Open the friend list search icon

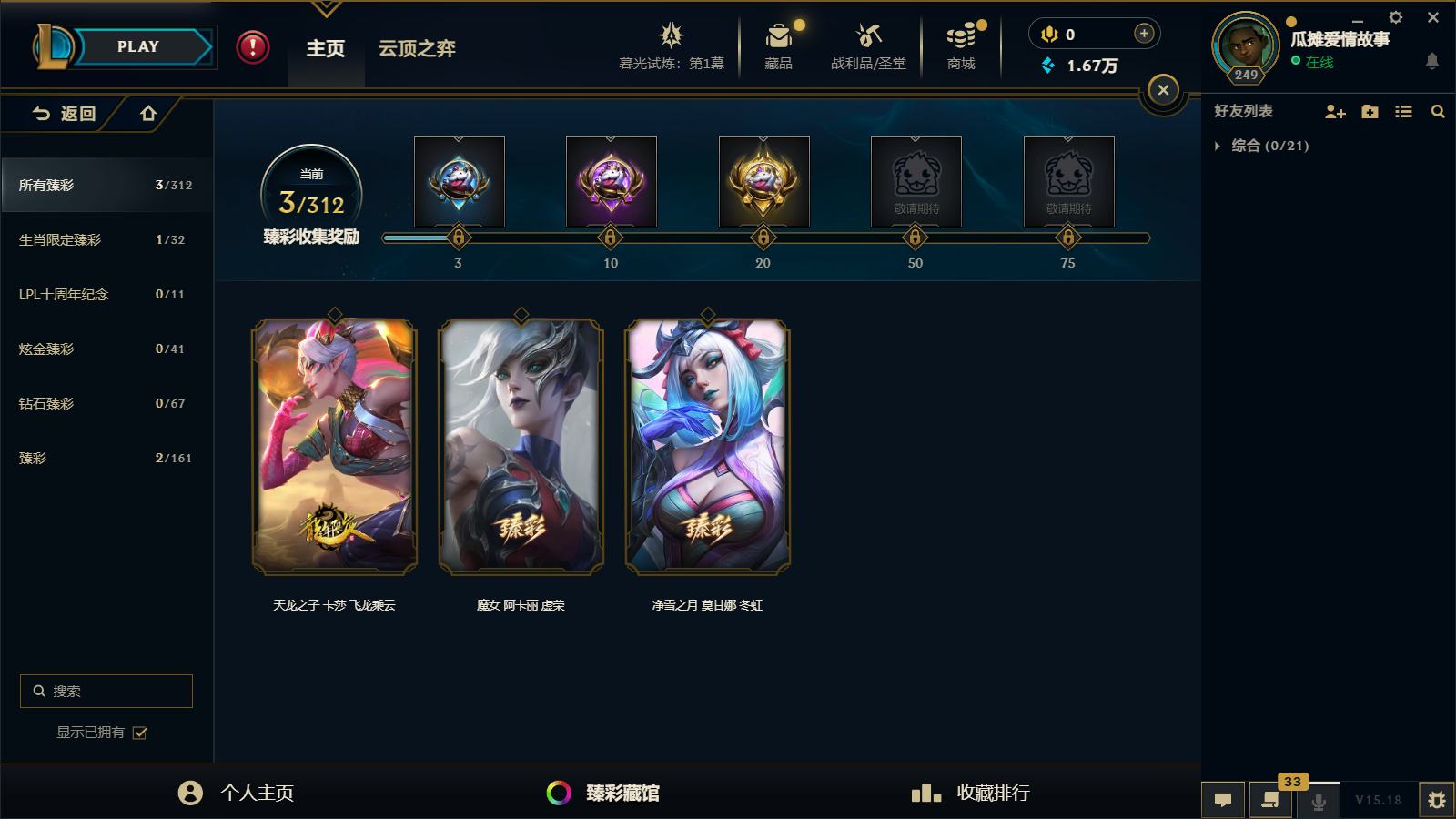pyautogui.click(x=1438, y=111)
